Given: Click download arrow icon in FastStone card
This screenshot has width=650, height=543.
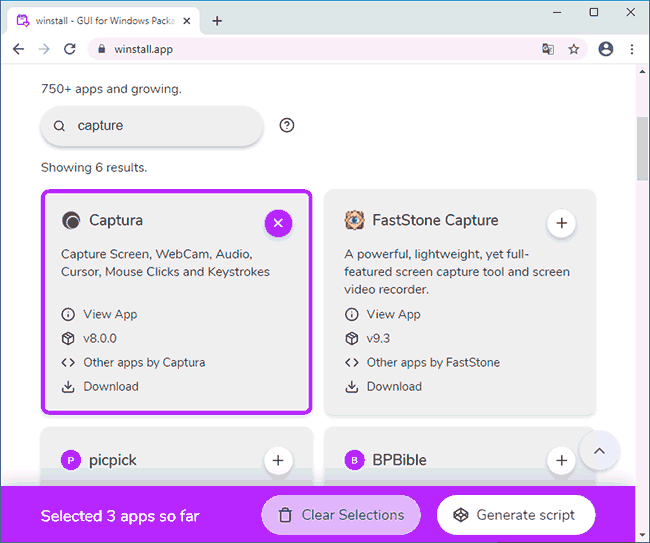Looking at the screenshot, I should point(352,386).
